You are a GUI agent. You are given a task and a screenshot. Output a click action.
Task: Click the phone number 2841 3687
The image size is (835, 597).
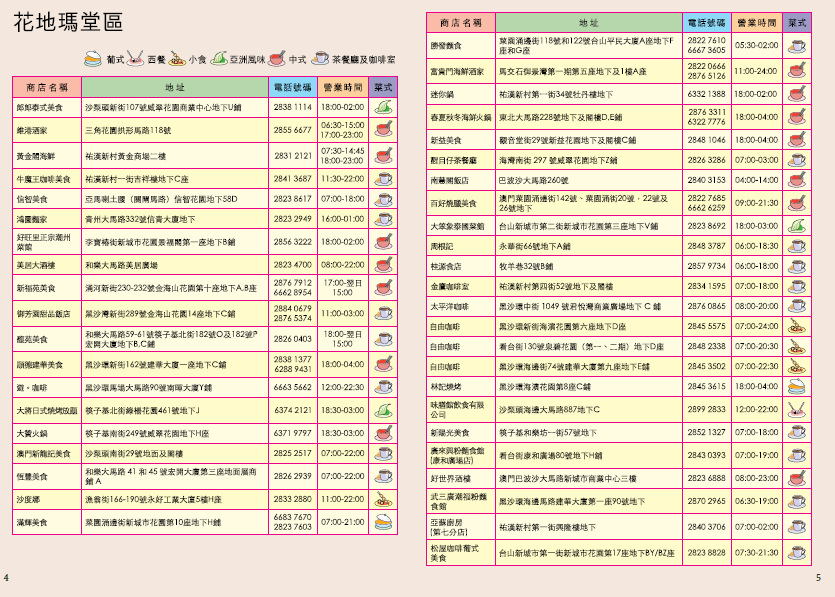[x=292, y=179]
